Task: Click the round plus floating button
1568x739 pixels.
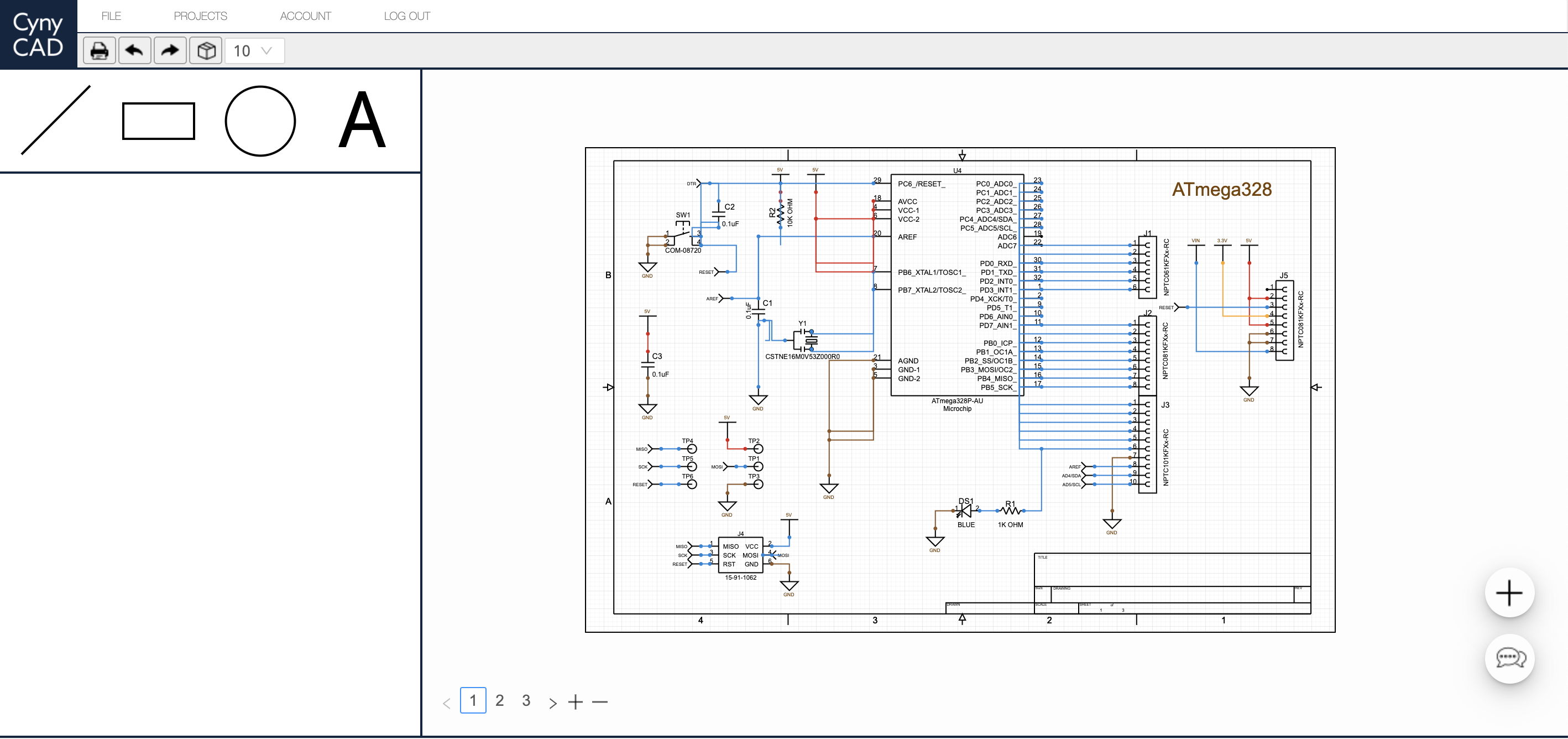Action: (x=1509, y=593)
